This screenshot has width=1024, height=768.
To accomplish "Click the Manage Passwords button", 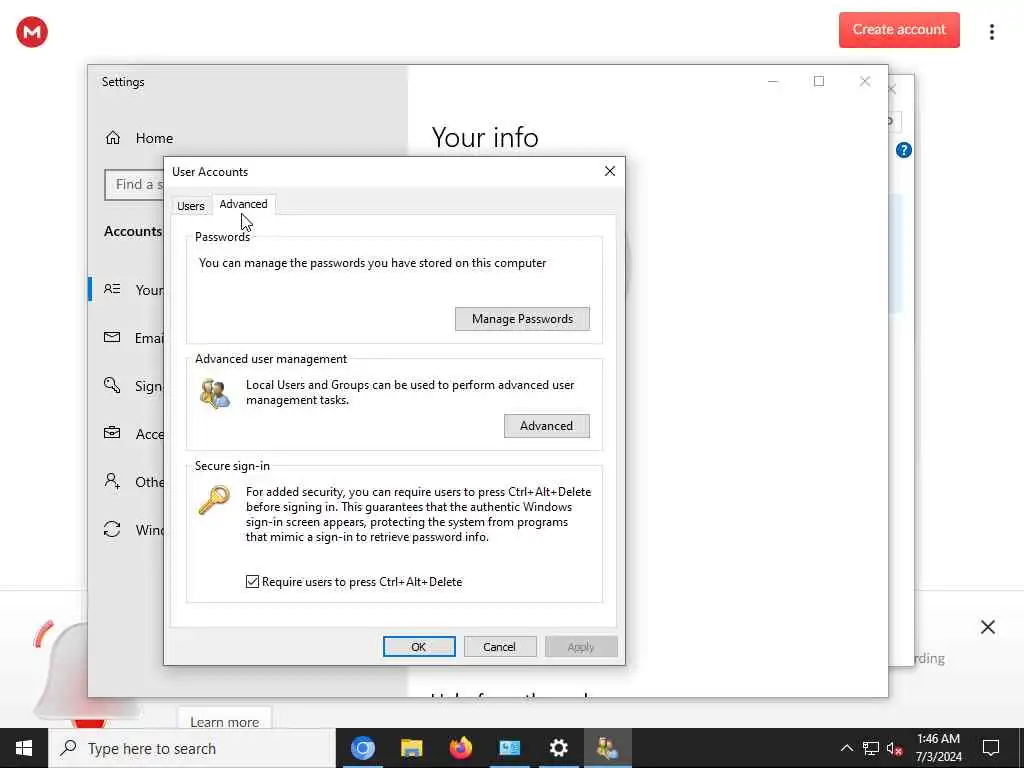I will [522, 319].
